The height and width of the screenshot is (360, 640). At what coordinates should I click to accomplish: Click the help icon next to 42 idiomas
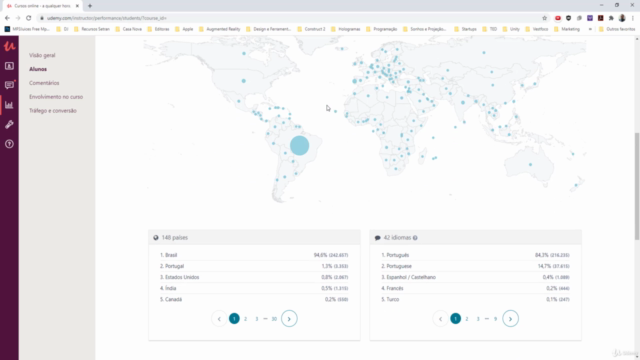click(415, 238)
